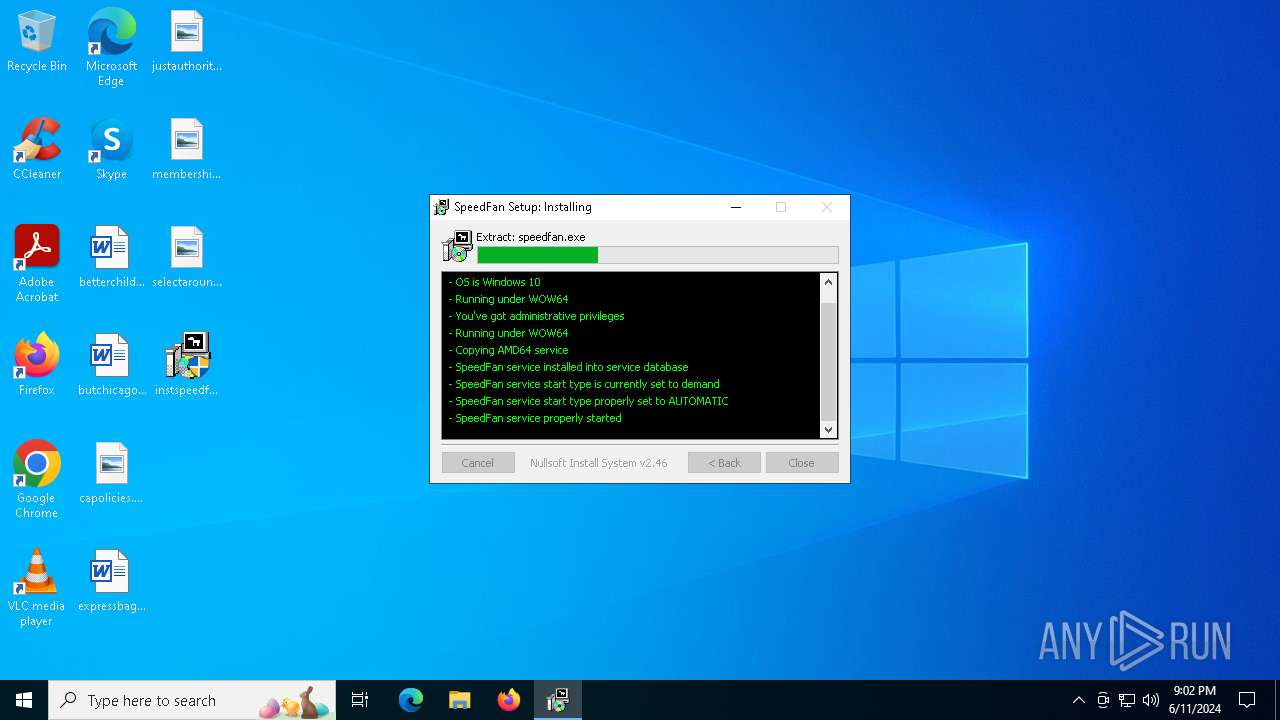Open the Recycle Bin desktop icon
Screen dimensions: 1280x720
tap(37, 42)
